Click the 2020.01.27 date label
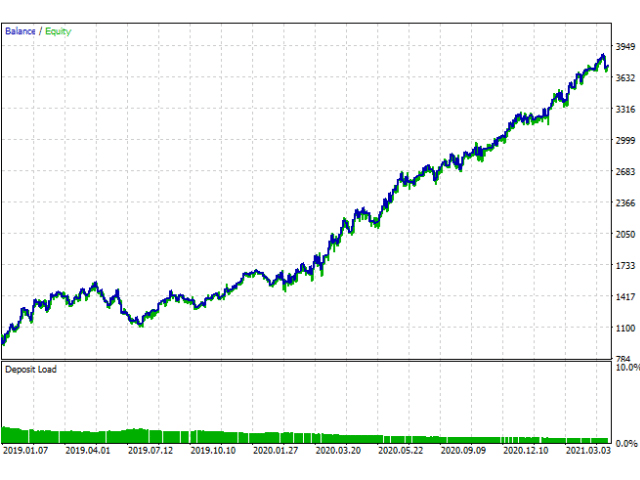This screenshot has width=640, height=480. tap(274, 451)
